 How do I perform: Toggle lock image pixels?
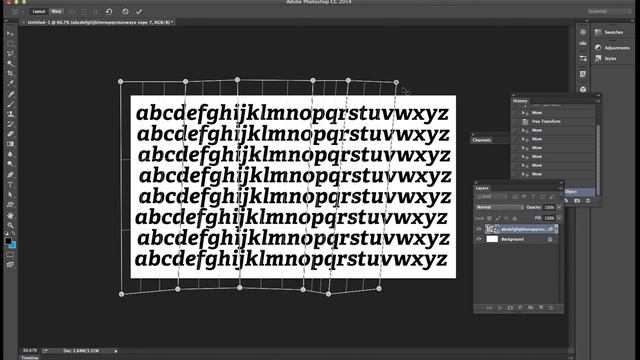498,218
